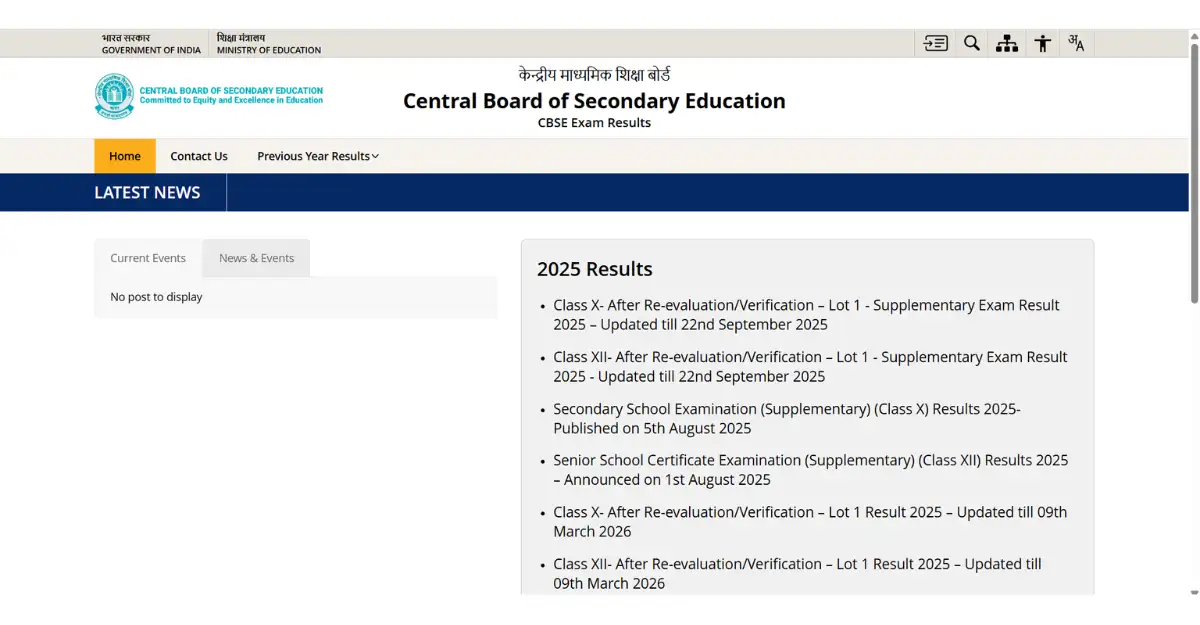Click the Ministry of Education link

click(x=269, y=44)
